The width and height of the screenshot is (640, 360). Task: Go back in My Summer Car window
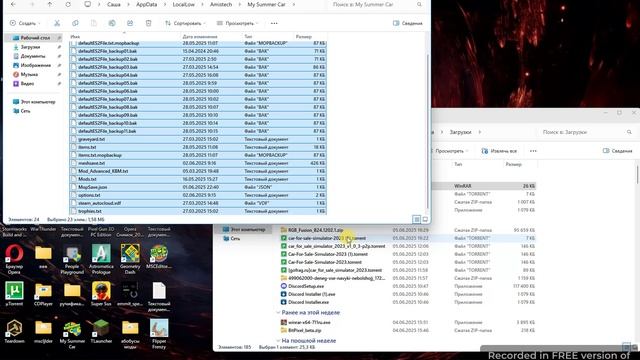click(x=13, y=4)
